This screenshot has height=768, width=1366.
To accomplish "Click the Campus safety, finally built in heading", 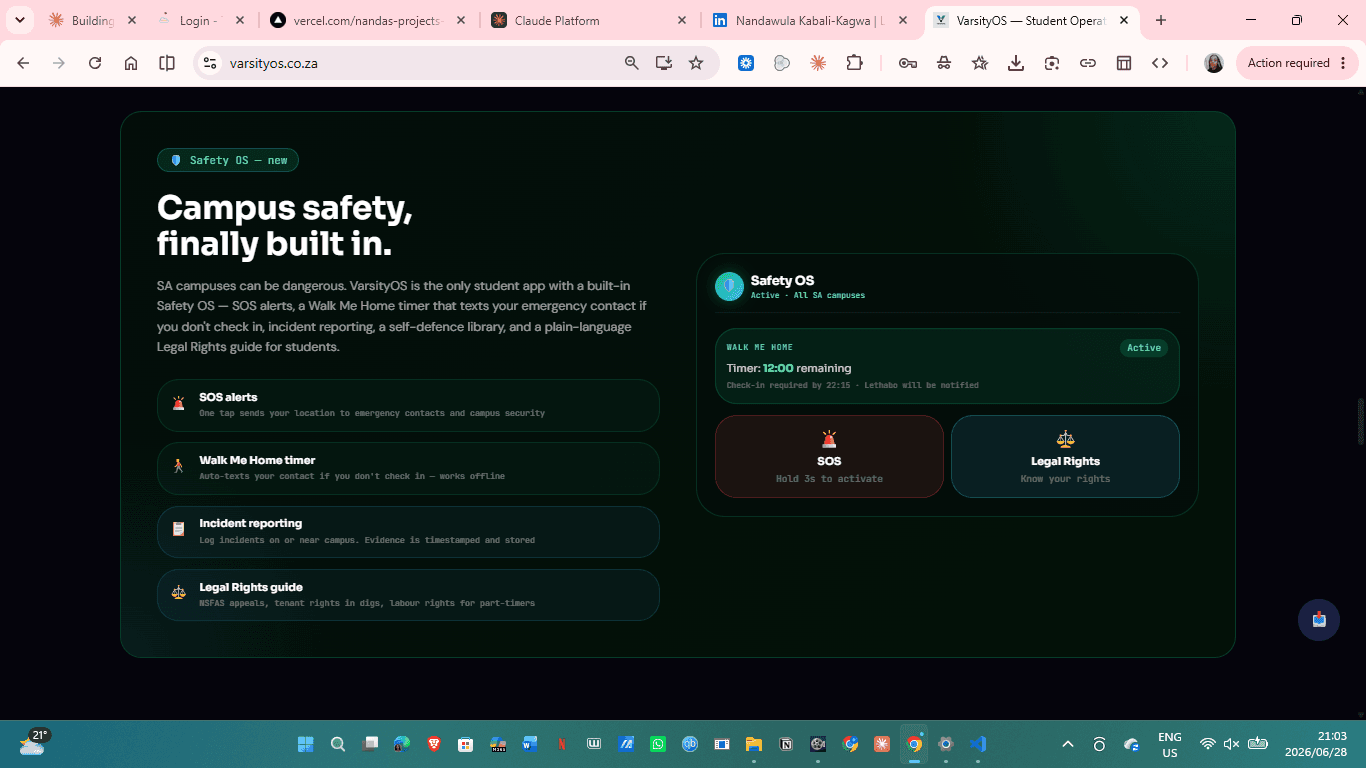I will pyautogui.click(x=285, y=225).
